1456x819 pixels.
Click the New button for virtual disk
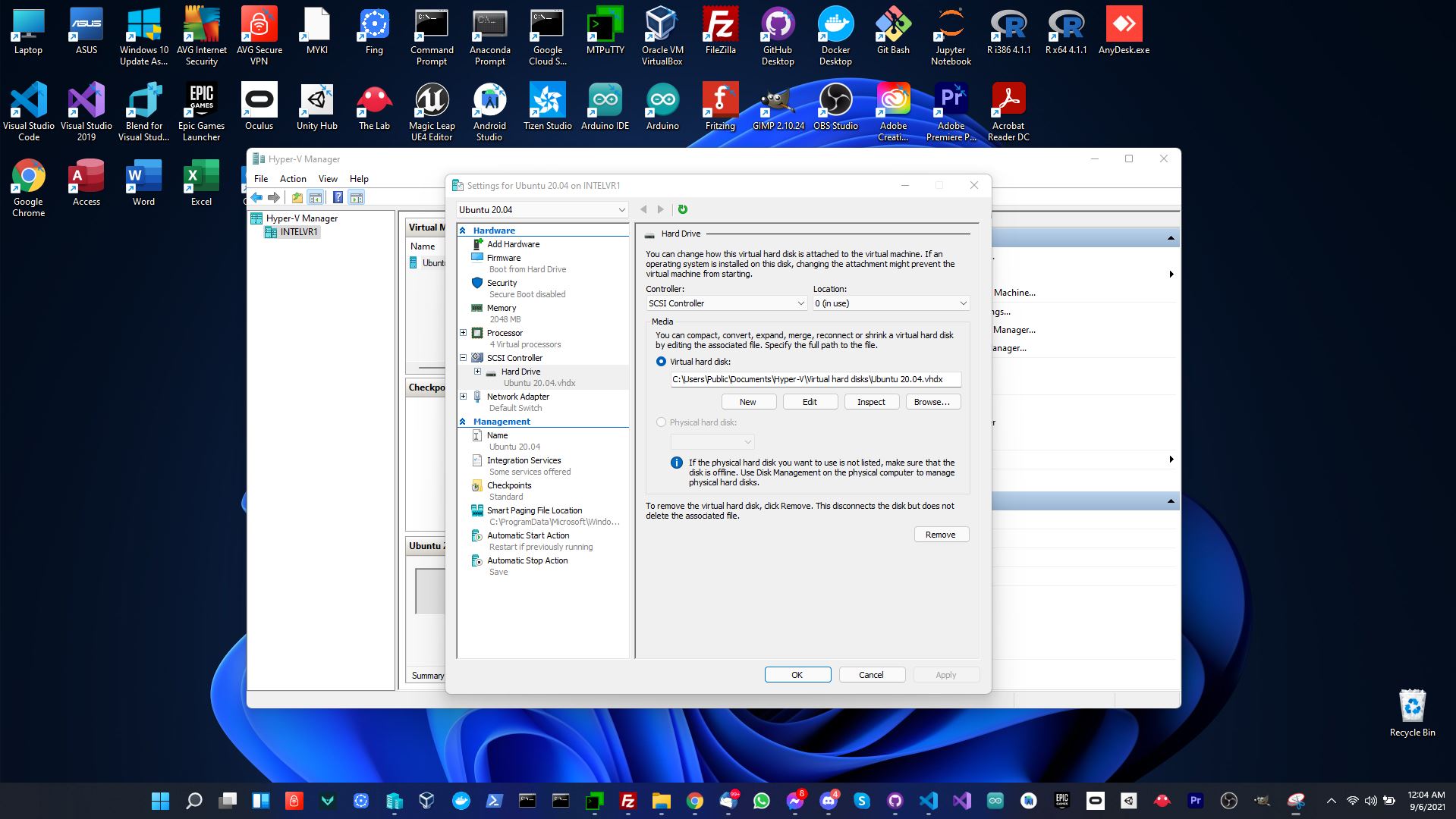pyautogui.click(x=748, y=402)
